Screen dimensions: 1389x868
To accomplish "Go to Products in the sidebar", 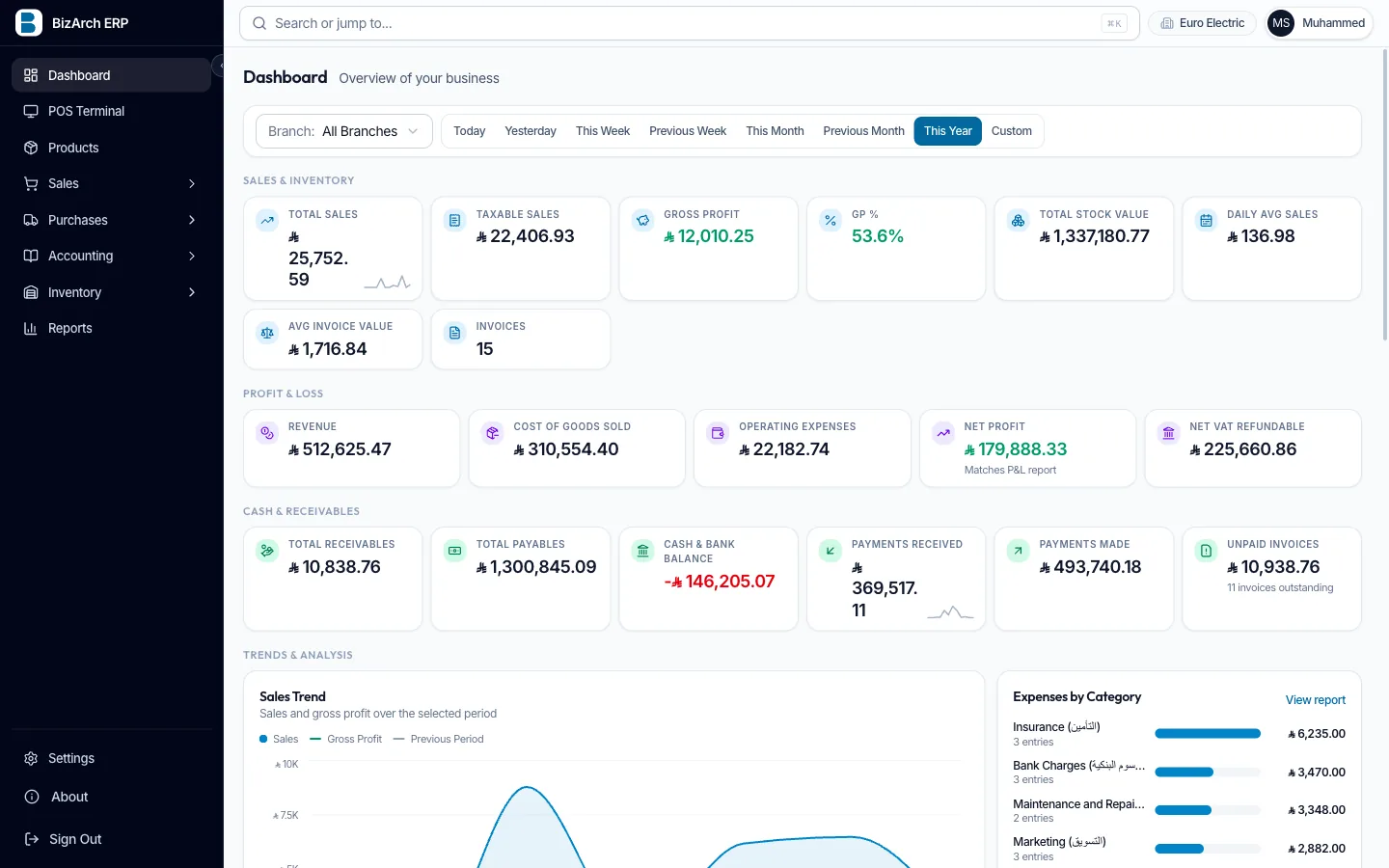I will (111, 148).
